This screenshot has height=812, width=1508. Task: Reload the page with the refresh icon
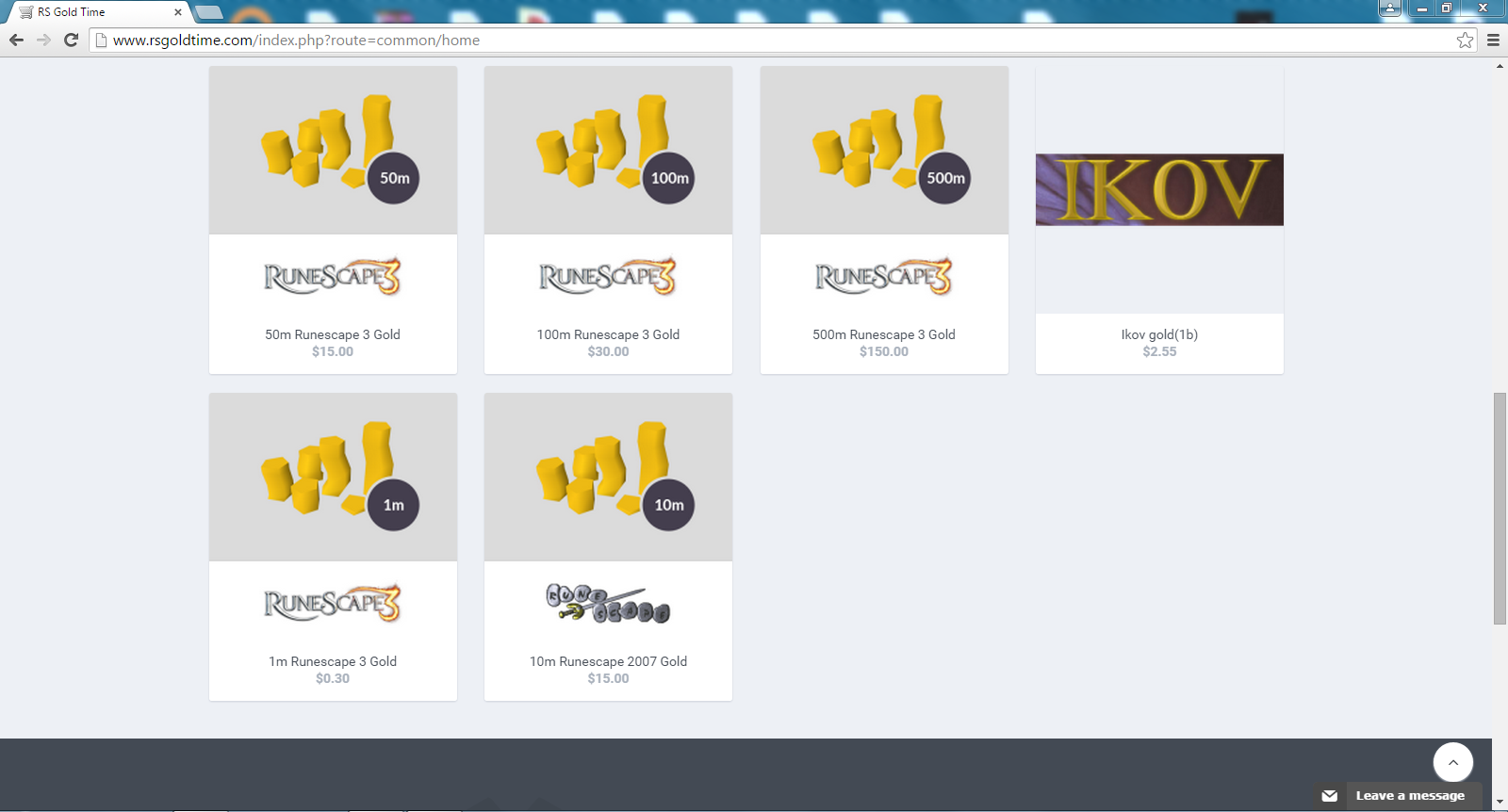71,40
